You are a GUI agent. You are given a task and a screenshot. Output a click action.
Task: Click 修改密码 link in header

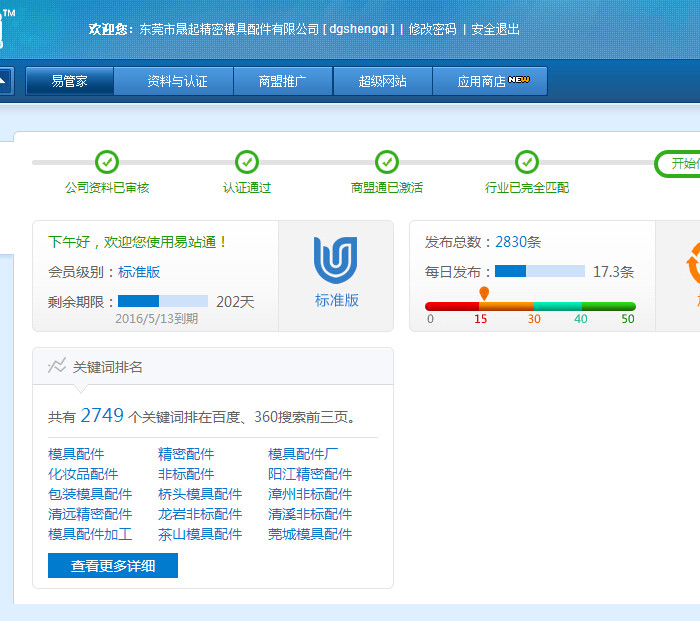432,30
